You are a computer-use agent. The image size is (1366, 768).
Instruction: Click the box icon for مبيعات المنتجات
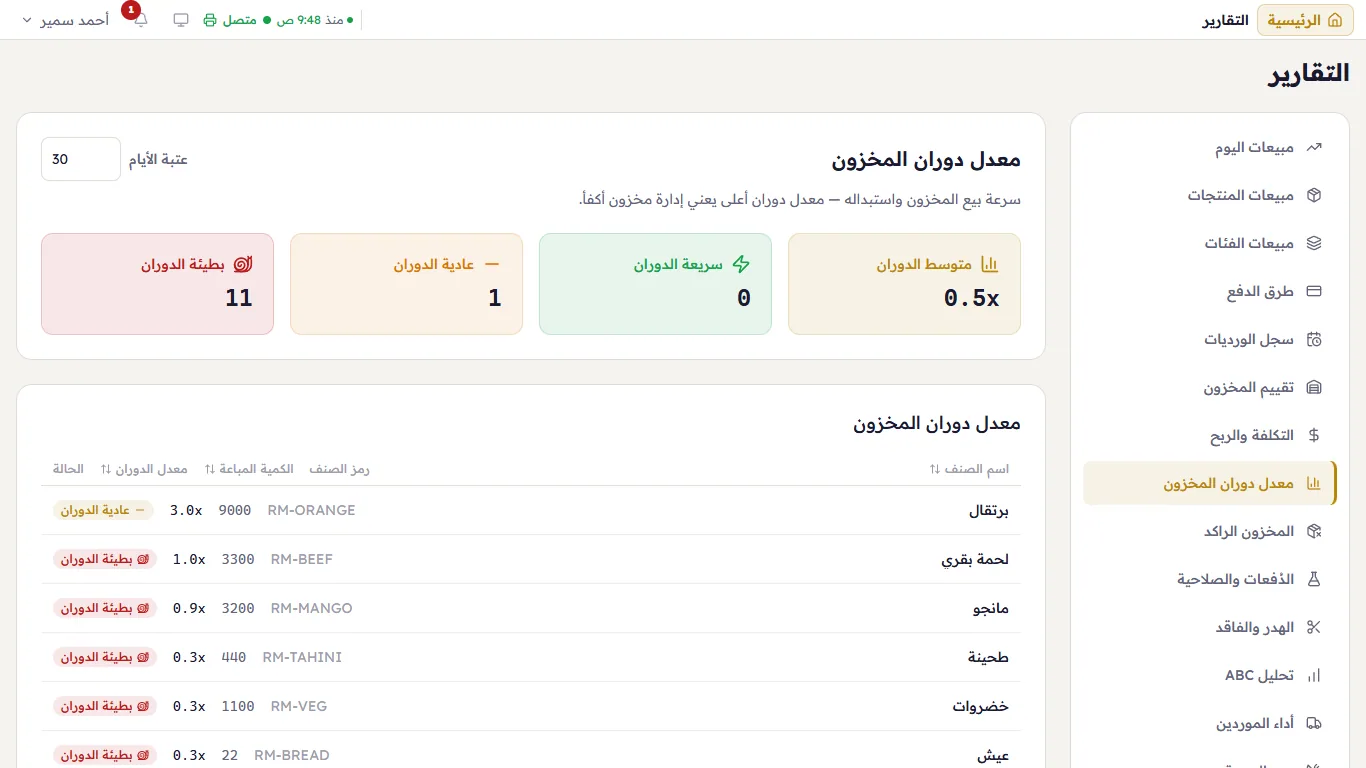[x=1314, y=196]
